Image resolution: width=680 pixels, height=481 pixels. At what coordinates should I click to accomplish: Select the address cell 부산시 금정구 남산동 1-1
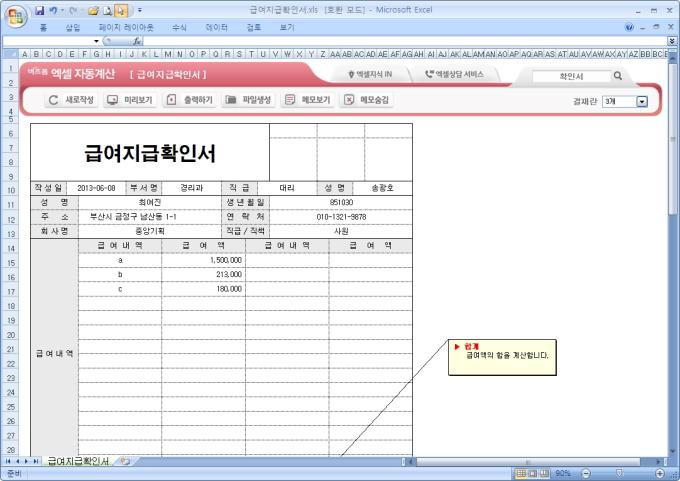150,217
